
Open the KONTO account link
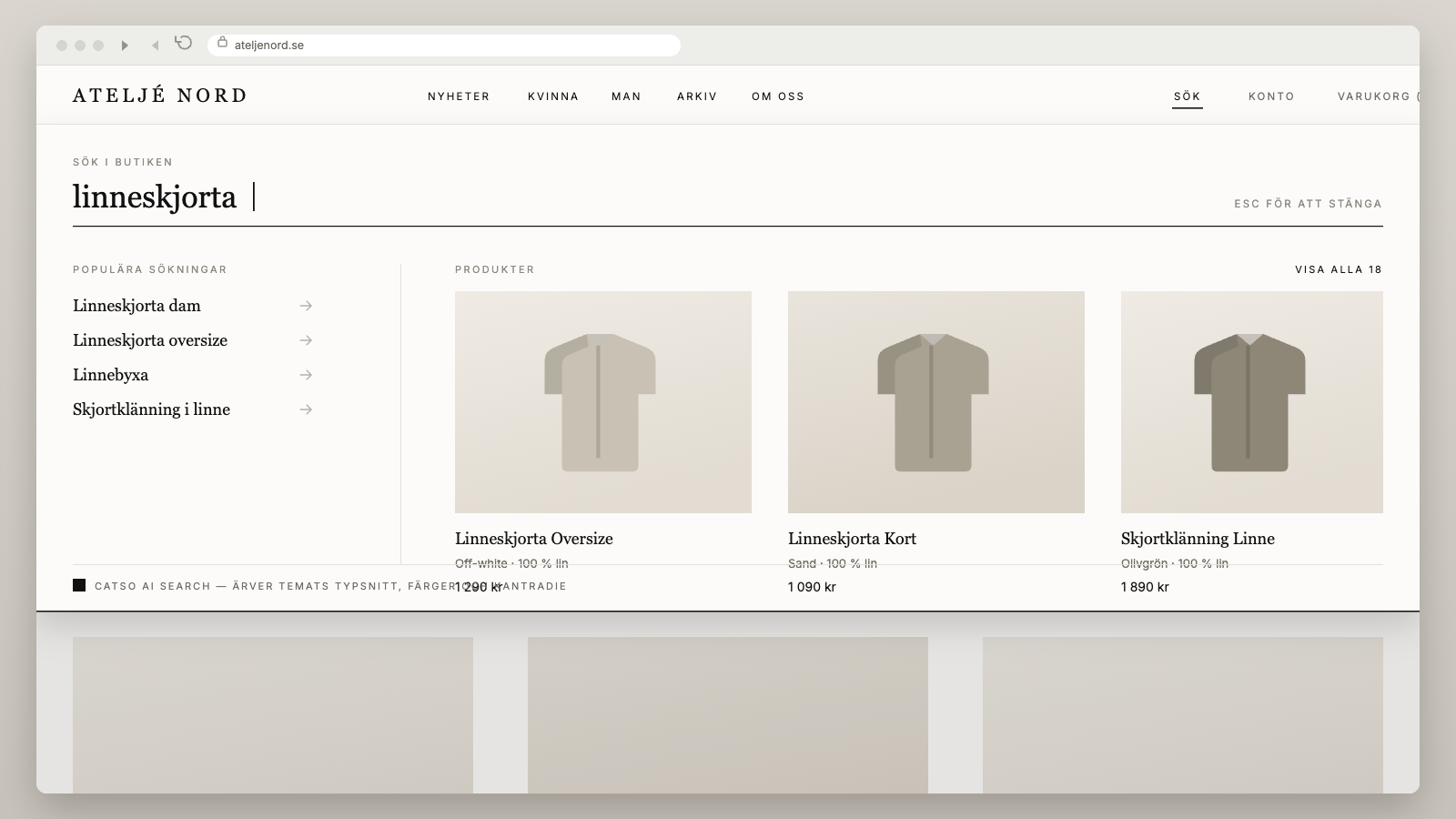[x=1271, y=96]
